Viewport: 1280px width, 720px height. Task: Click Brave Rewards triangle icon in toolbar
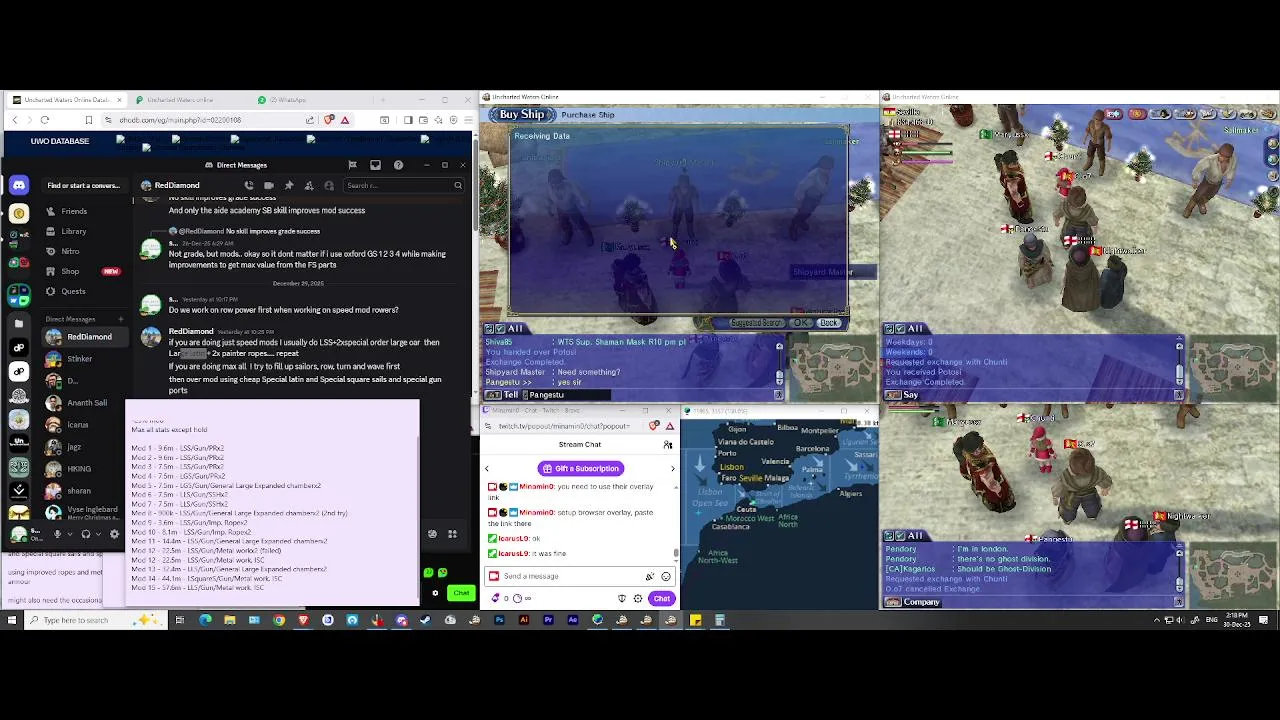point(345,120)
